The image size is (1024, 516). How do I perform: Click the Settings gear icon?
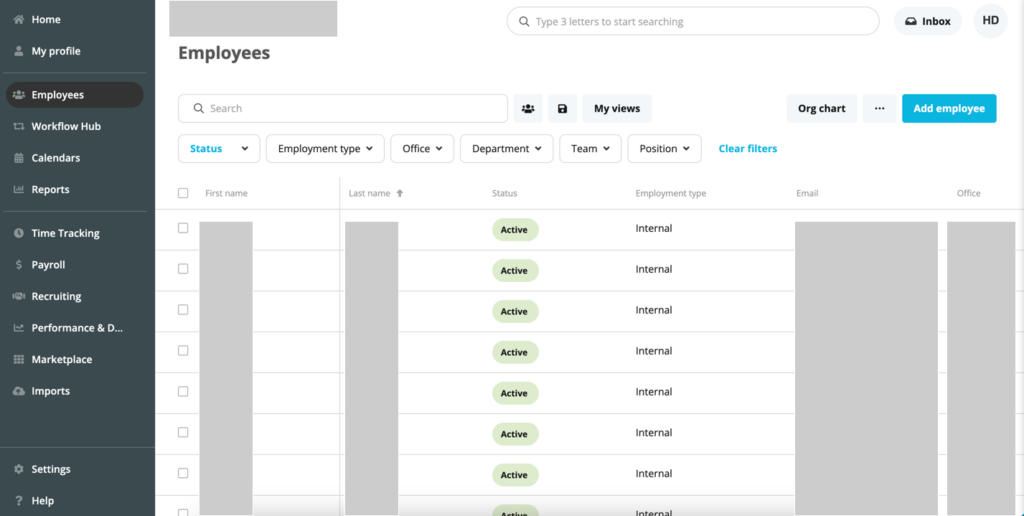tap(18, 469)
